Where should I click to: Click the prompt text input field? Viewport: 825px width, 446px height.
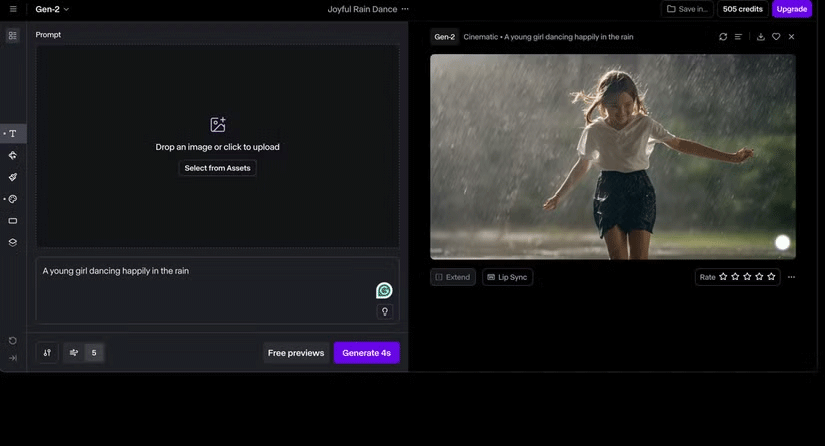(200, 285)
